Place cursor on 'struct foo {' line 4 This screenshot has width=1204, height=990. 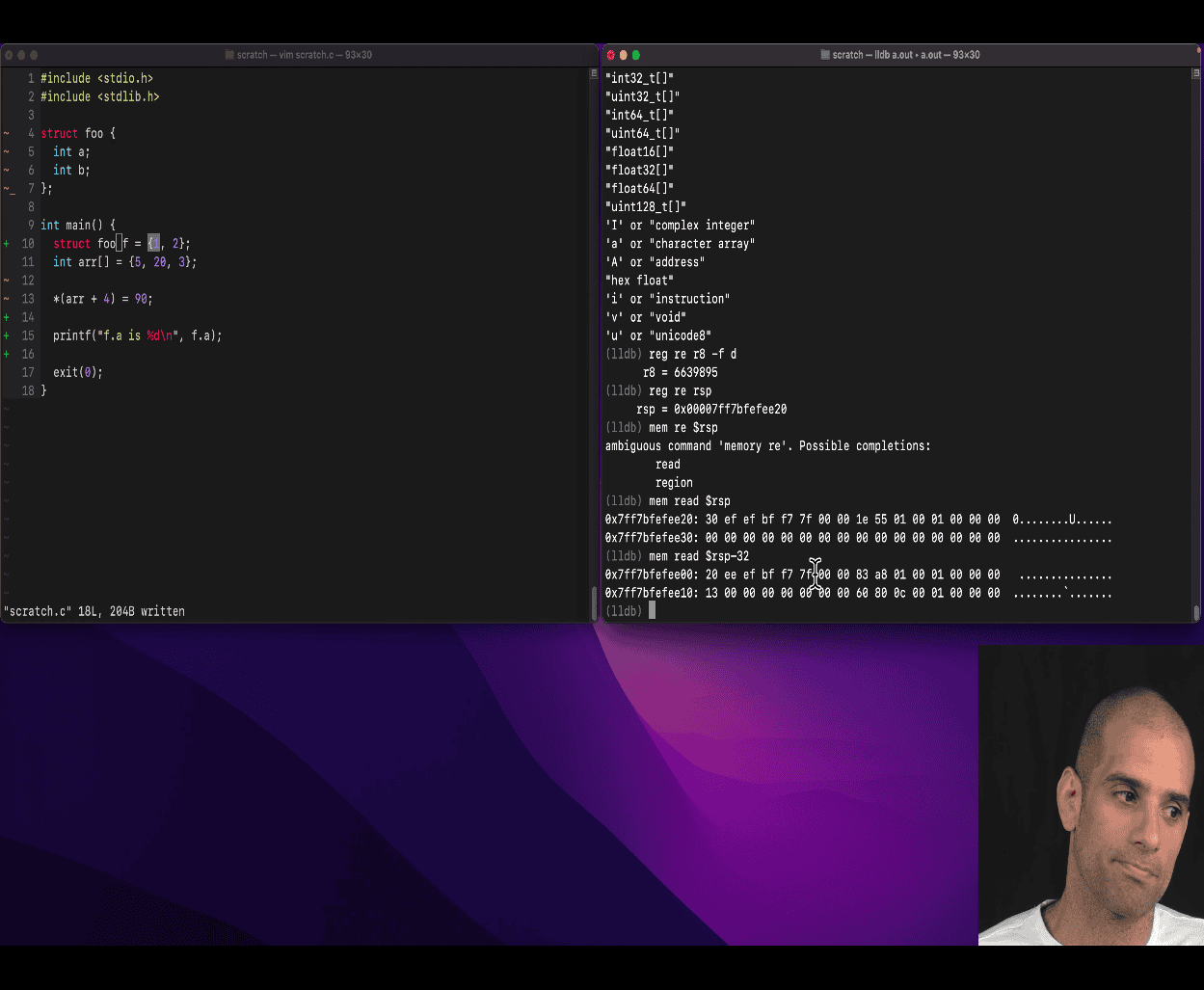78,133
